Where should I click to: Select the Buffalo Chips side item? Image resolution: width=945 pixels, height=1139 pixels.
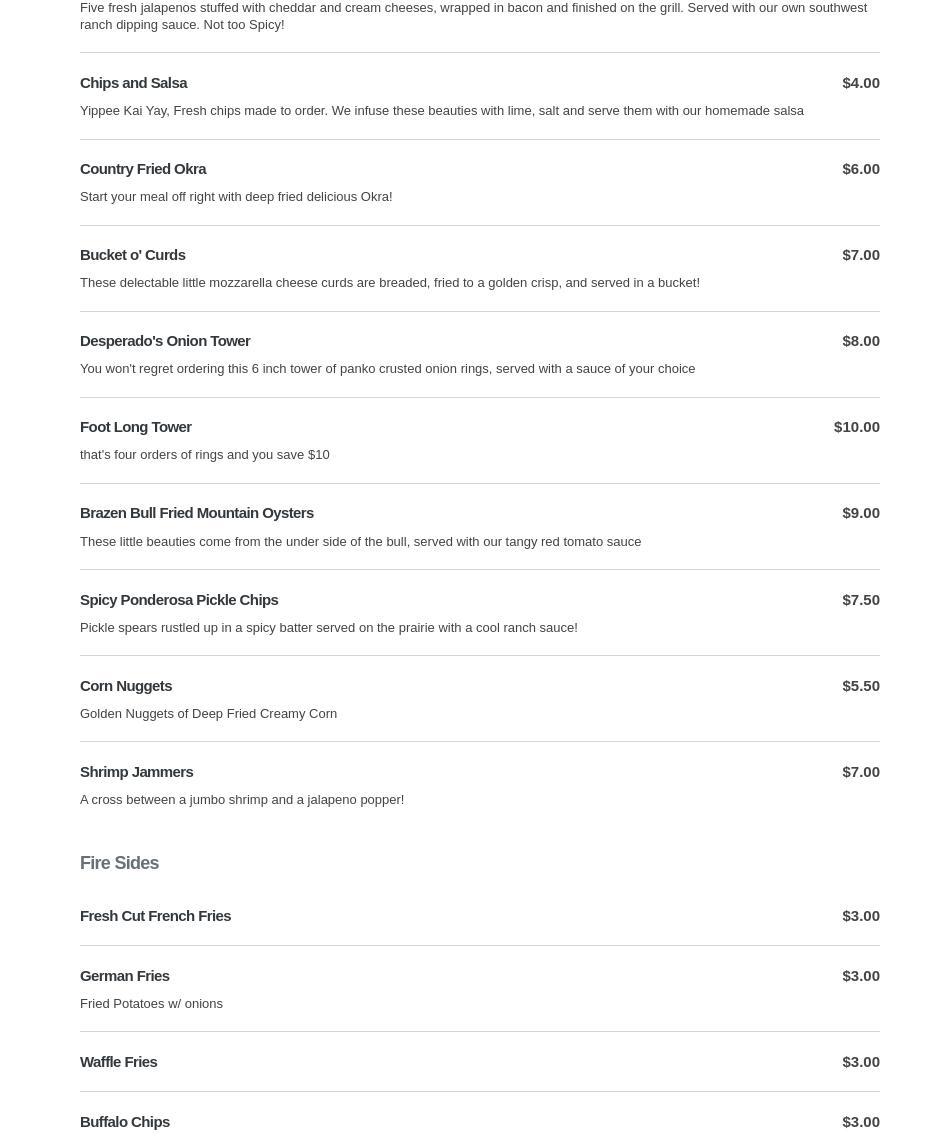pyautogui.click(x=125, y=1122)
